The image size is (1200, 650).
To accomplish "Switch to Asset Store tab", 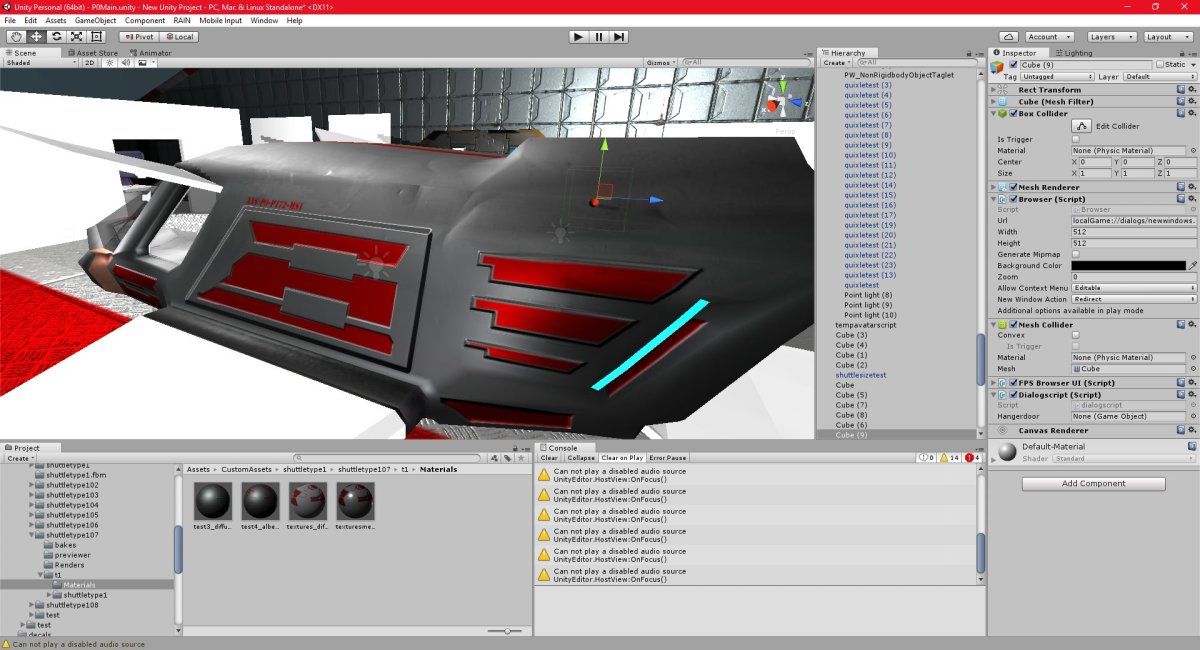I will (x=93, y=53).
